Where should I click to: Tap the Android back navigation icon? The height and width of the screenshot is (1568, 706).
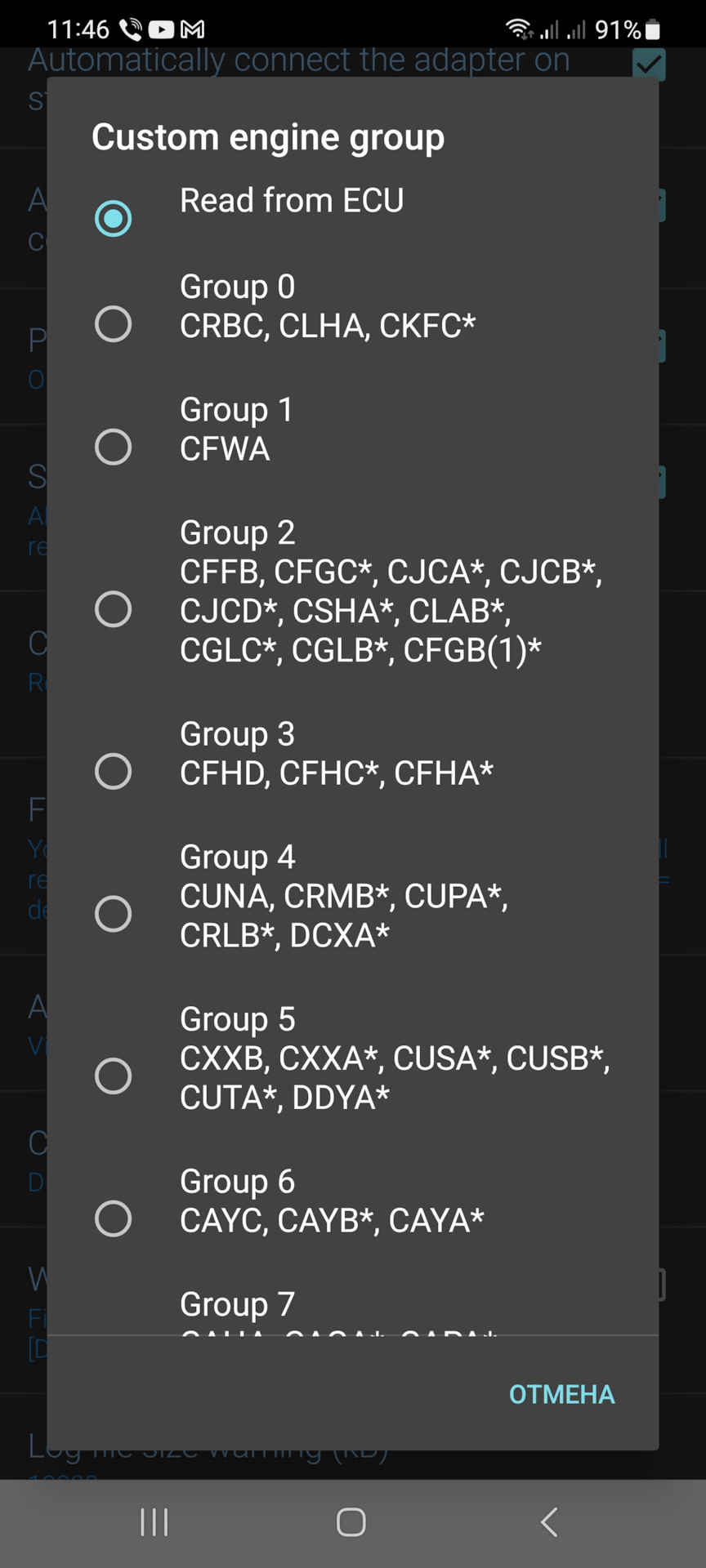click(549, 1522)
